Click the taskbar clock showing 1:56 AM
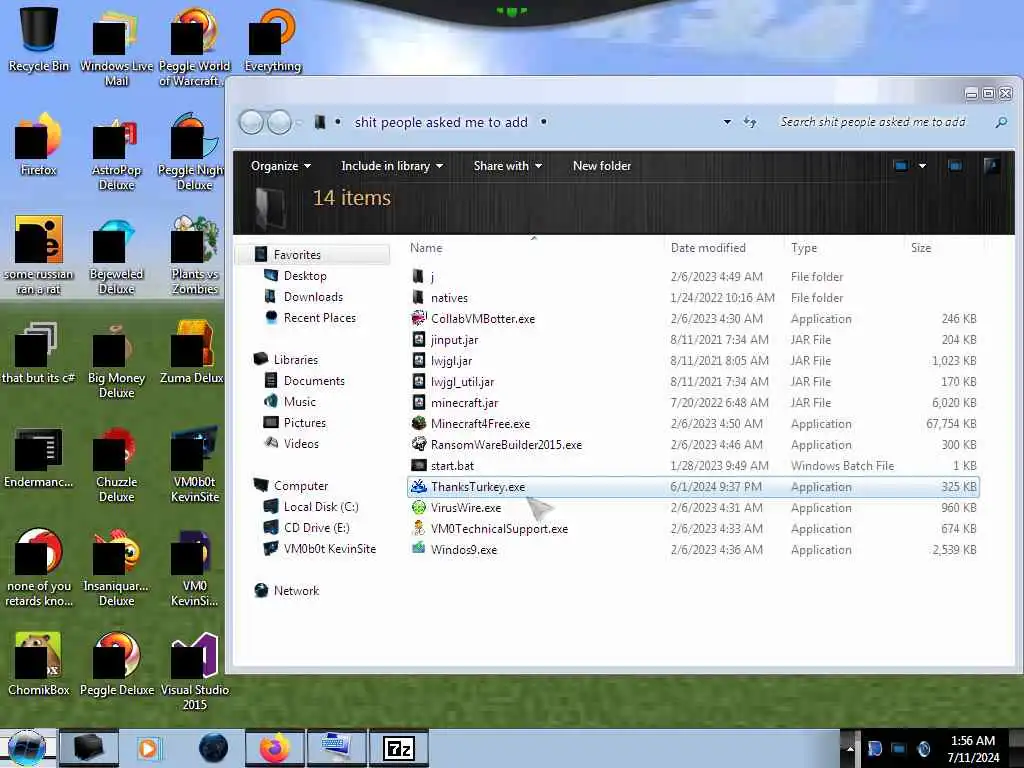 (973, 748)
